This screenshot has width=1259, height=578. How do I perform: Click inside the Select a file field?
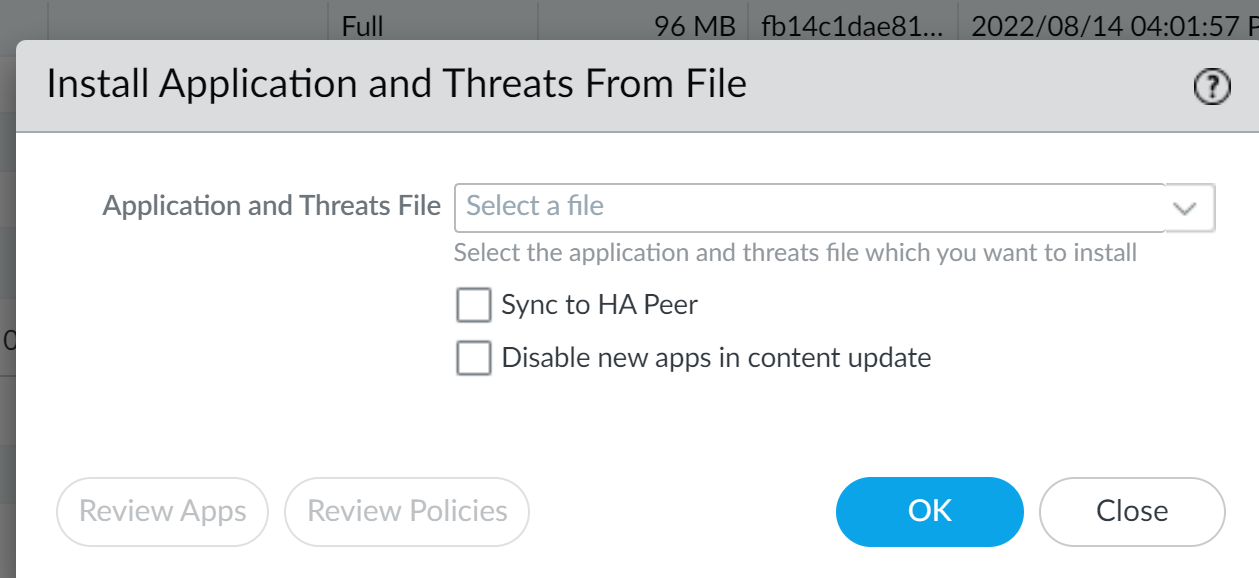[x=700, y=207]
